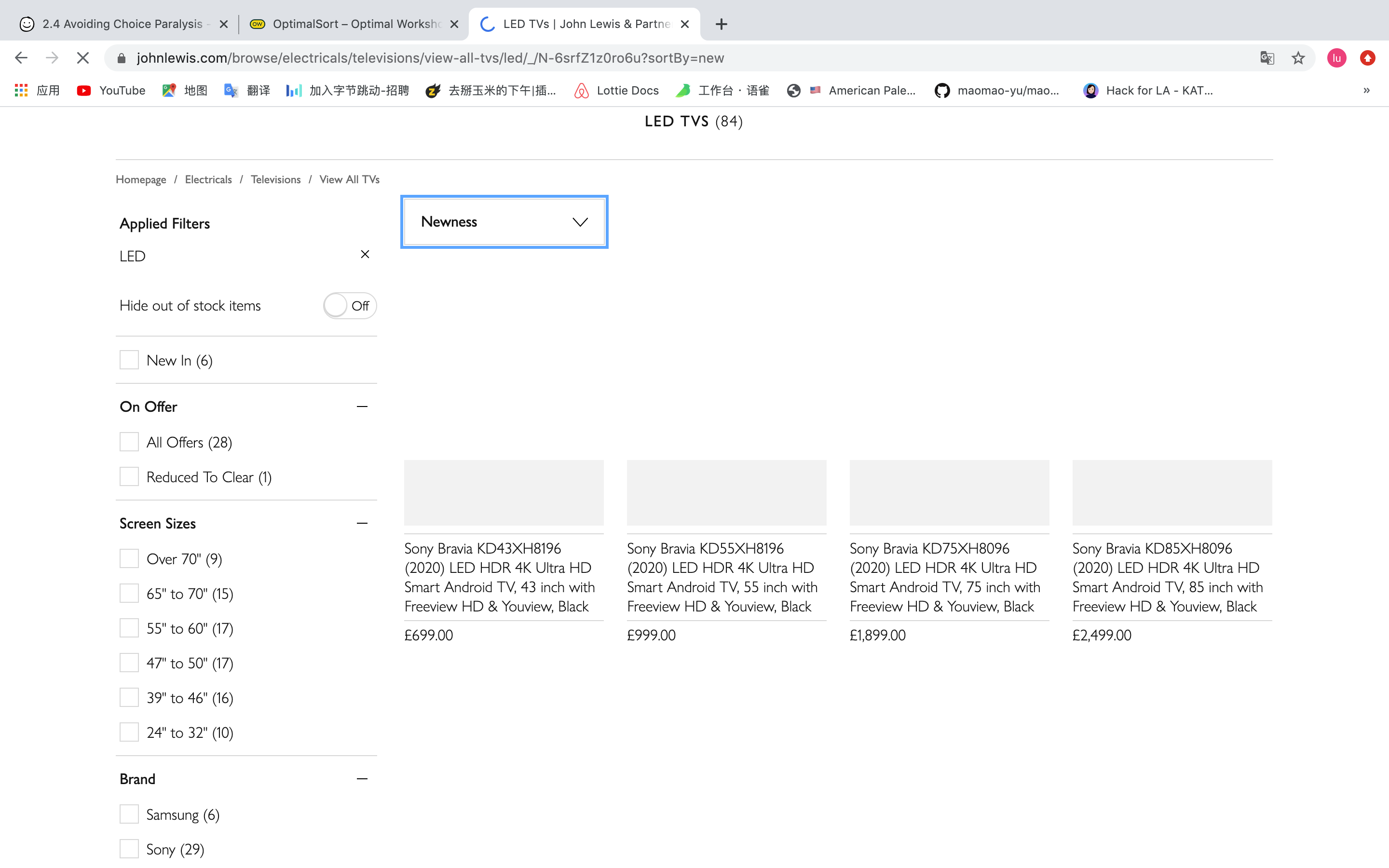This screenshot has width=1389, height=868.
Task: Open the YouTube bookmark
Action: 111,90
